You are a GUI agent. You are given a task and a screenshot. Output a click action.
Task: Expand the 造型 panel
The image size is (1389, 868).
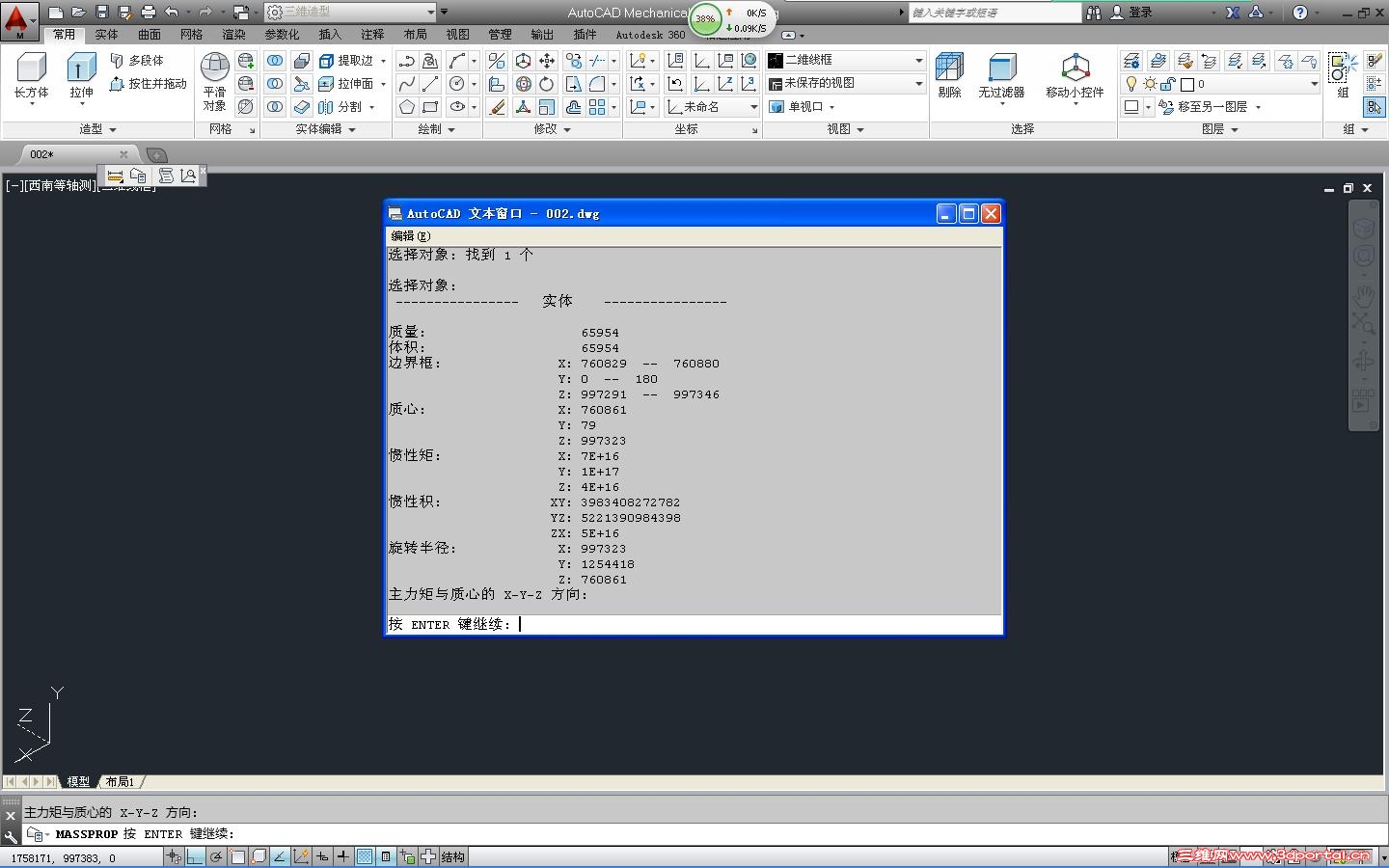coord(97,129)
